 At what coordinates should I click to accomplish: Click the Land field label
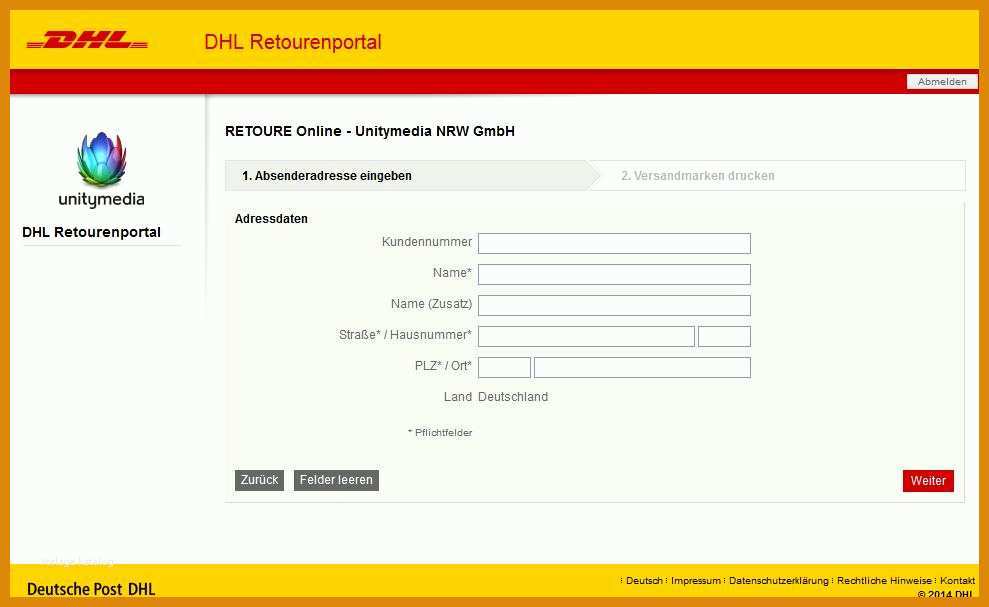457,397
